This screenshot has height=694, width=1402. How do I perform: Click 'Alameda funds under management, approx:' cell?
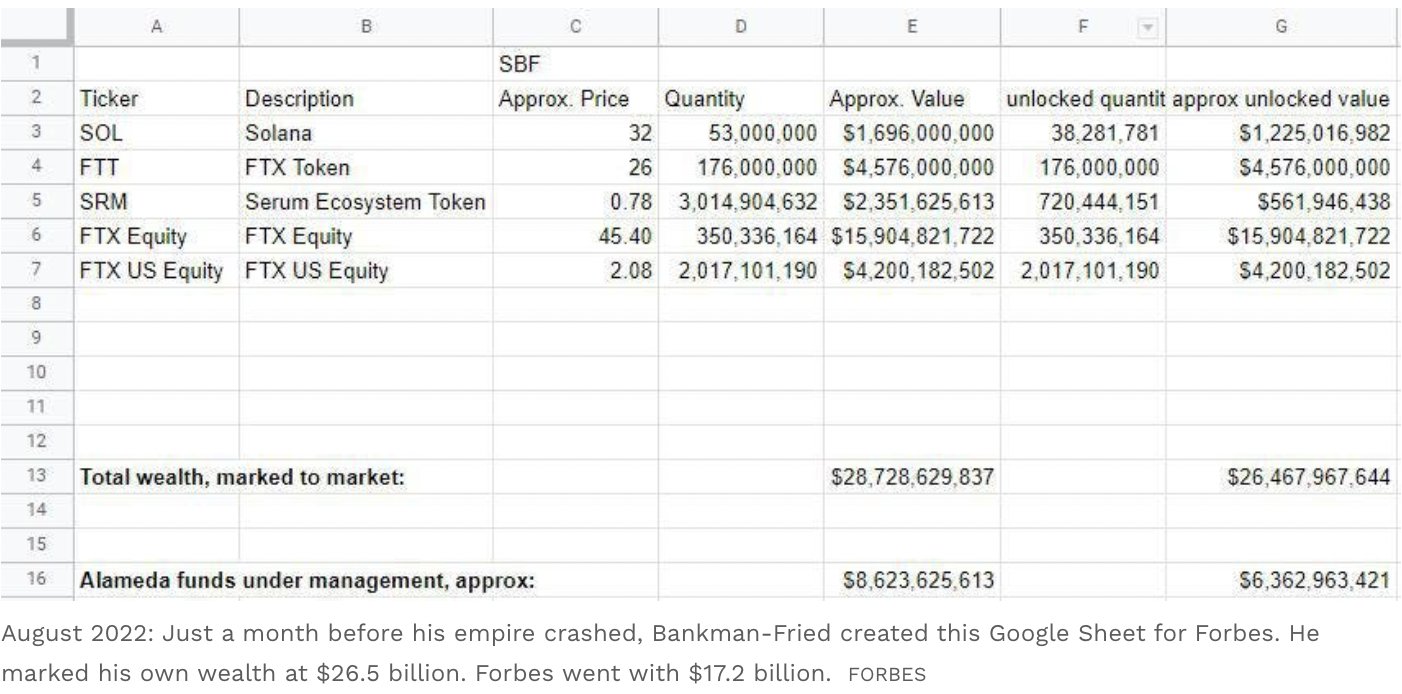(x=307, y=580)
